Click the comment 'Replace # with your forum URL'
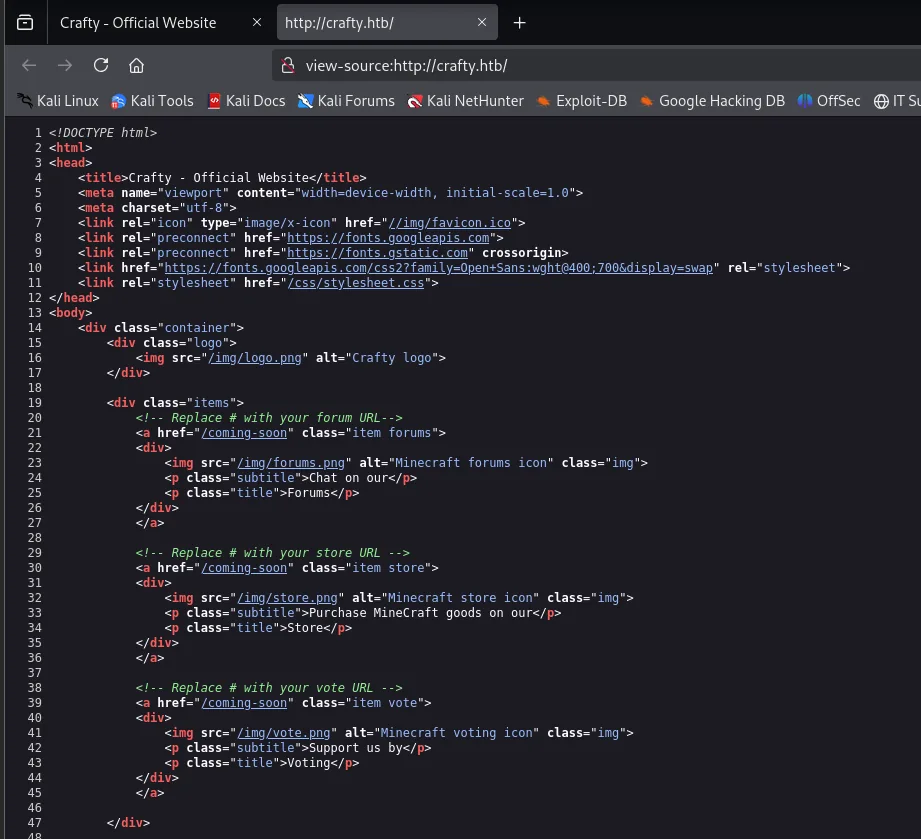921x839 pixels. click(x=269, y=418)
